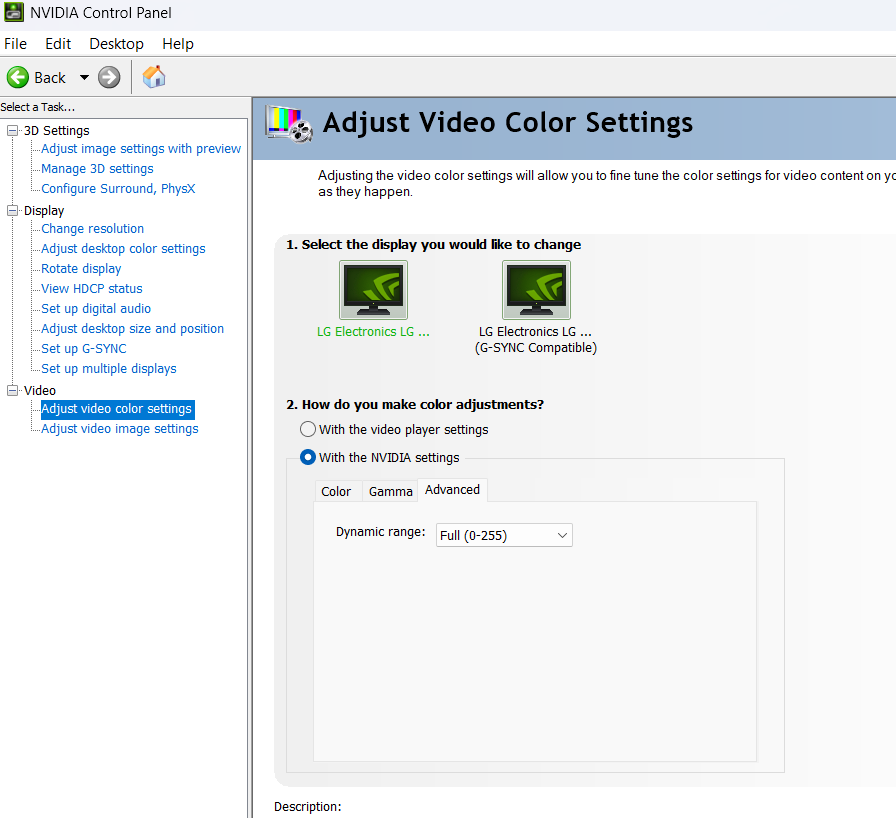Select the G-SYNC Compatible LG display icon

(x=536, y=290)
